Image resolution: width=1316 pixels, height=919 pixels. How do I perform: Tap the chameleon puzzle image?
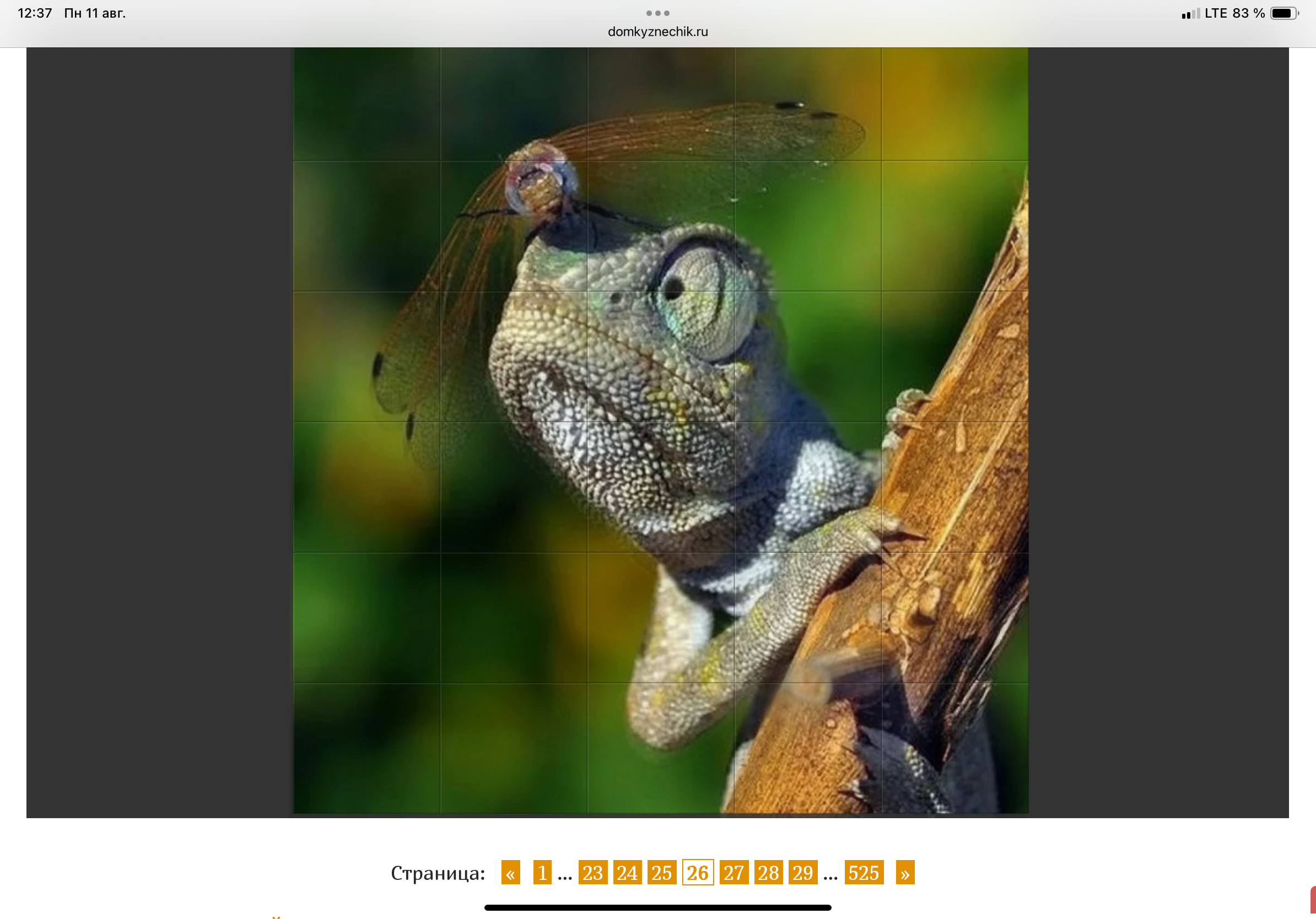coord(661,430)
